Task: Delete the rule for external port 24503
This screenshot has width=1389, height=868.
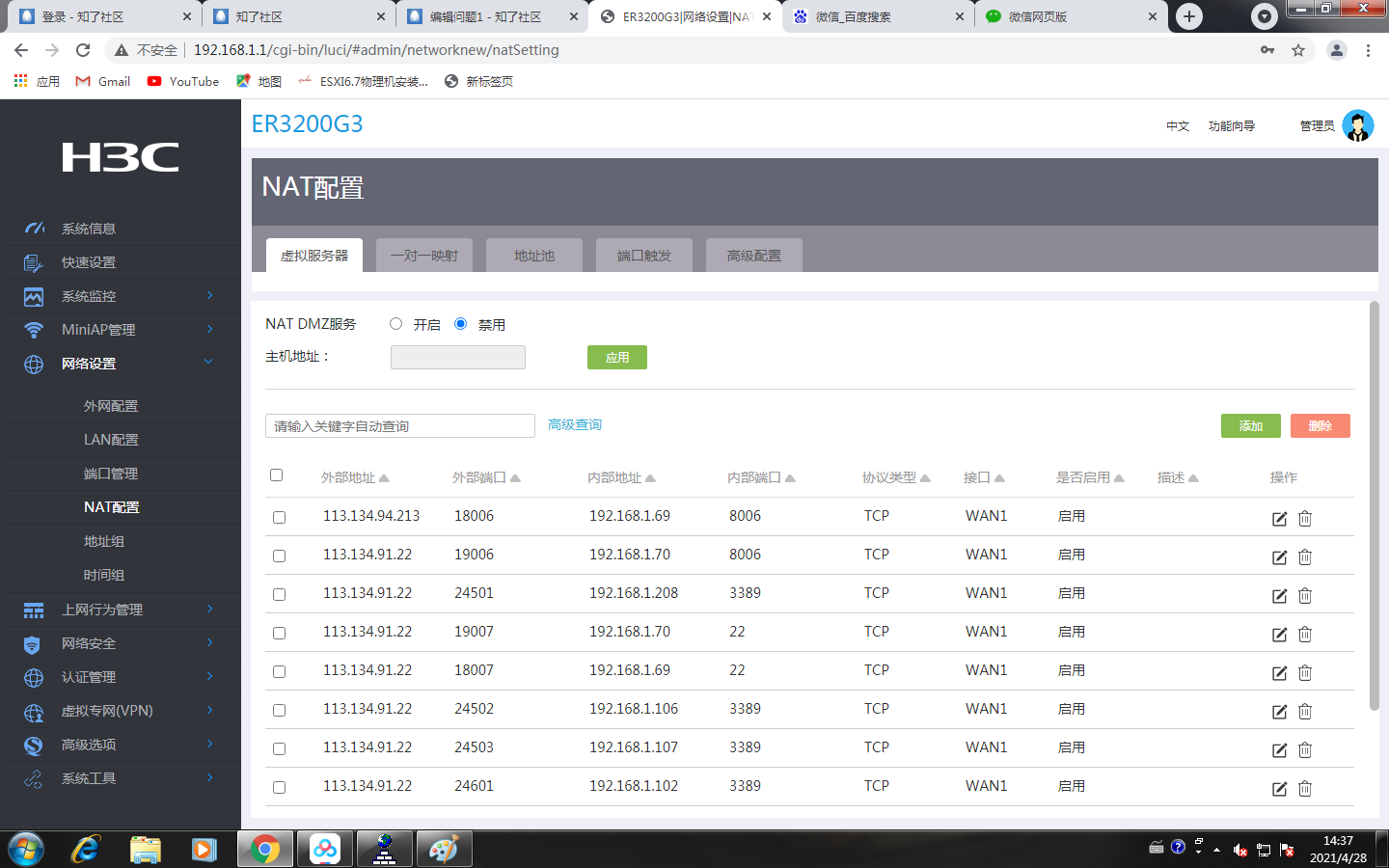Action: tap(1305, 750)
